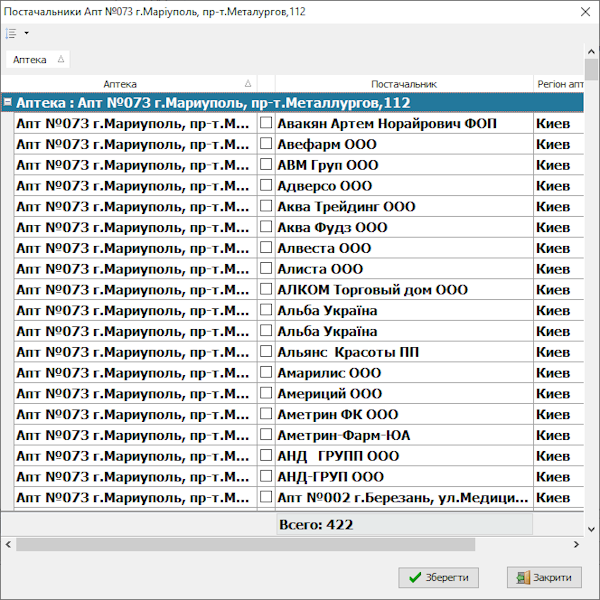Select checkbox beside Альянс Красоты ПП

coord(266,352)
